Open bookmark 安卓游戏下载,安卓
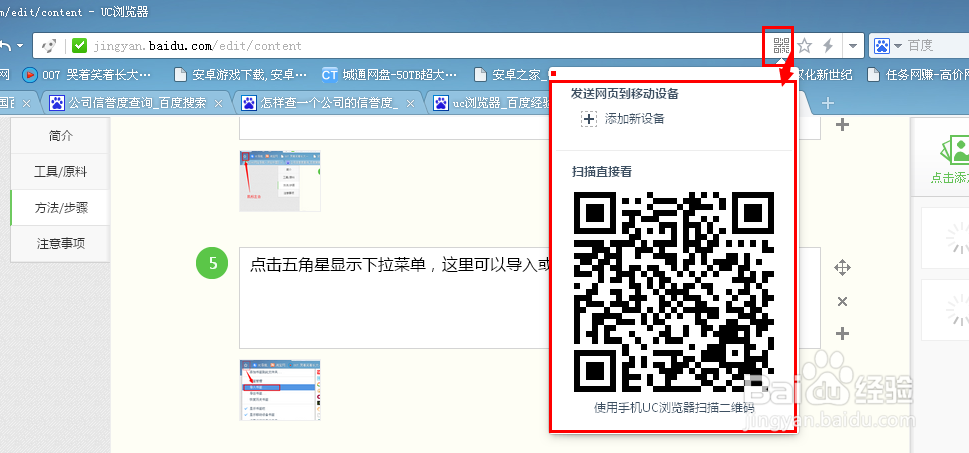Viewport: 969px width, 453px height. pos(240,75)
